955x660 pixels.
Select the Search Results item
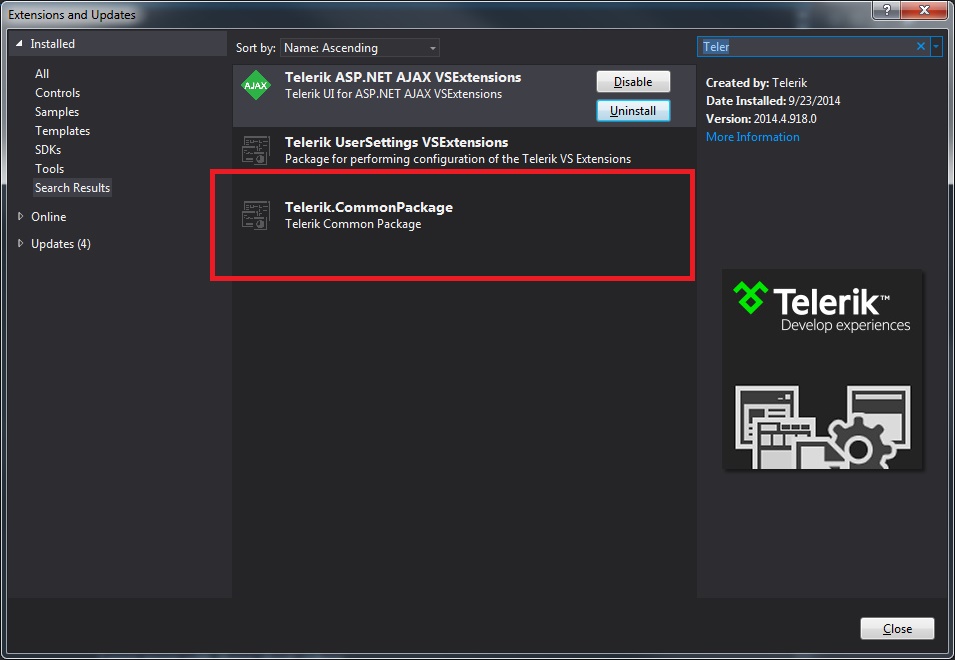pos(72,188)
